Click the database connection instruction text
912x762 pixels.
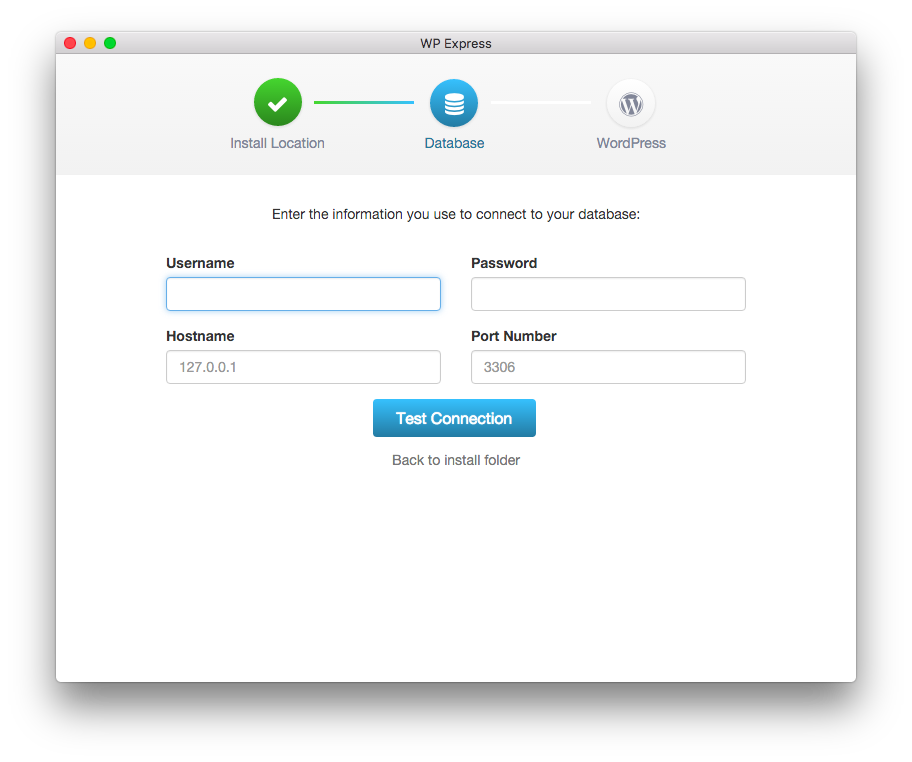click(456, 214)
